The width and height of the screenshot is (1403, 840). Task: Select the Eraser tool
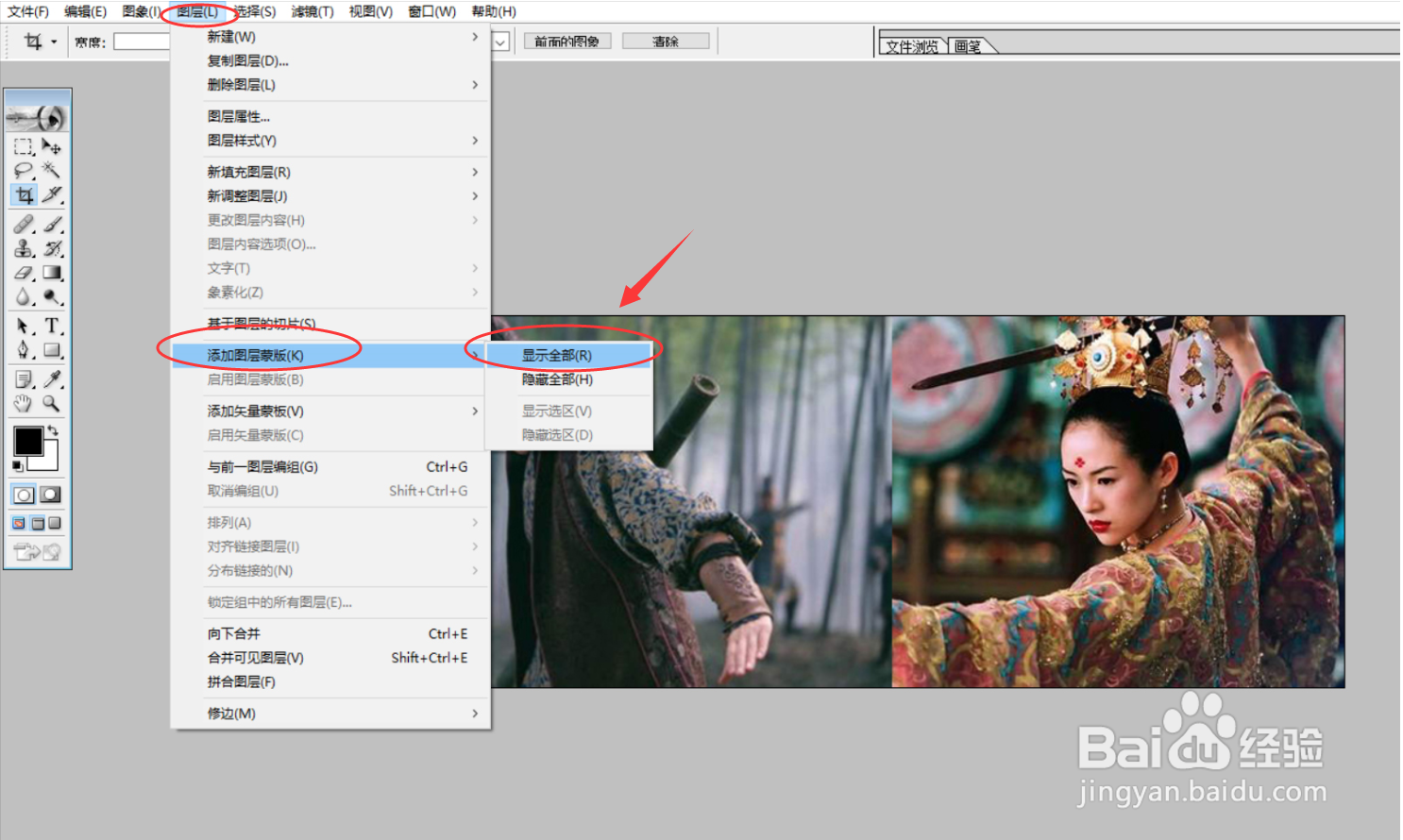click(x=24, y=273)
